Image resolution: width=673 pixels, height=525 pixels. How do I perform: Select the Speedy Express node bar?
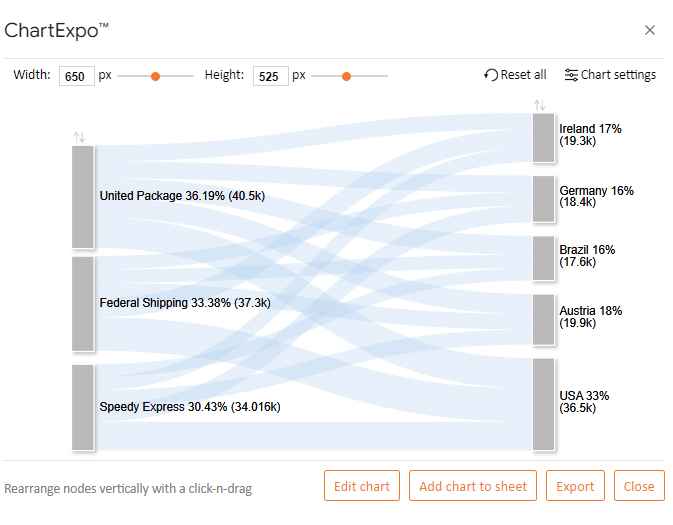tap(83, 407)
